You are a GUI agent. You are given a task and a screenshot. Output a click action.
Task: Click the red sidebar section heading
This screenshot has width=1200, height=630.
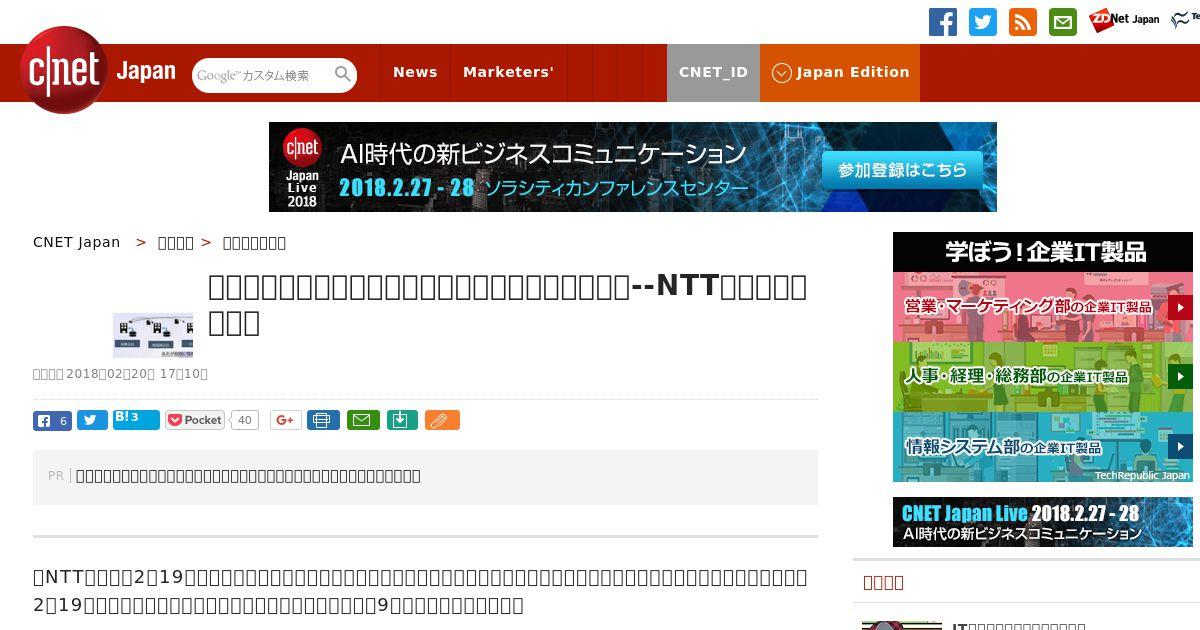[883, 582]
